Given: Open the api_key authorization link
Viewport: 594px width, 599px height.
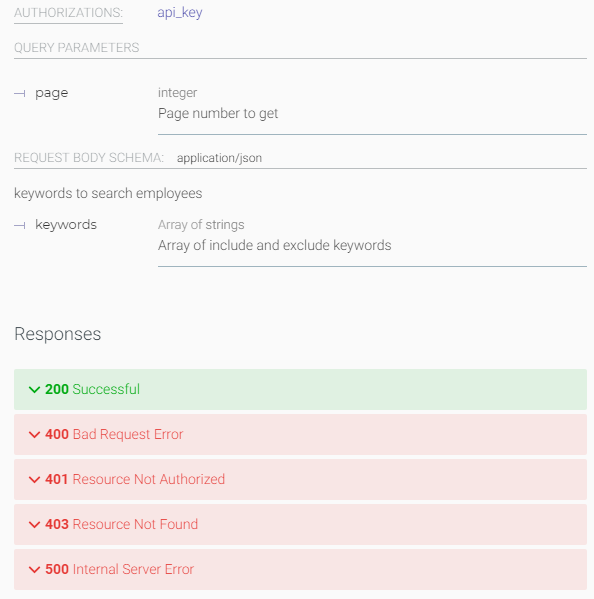Looking at the screenshot, I should (180, 13).
